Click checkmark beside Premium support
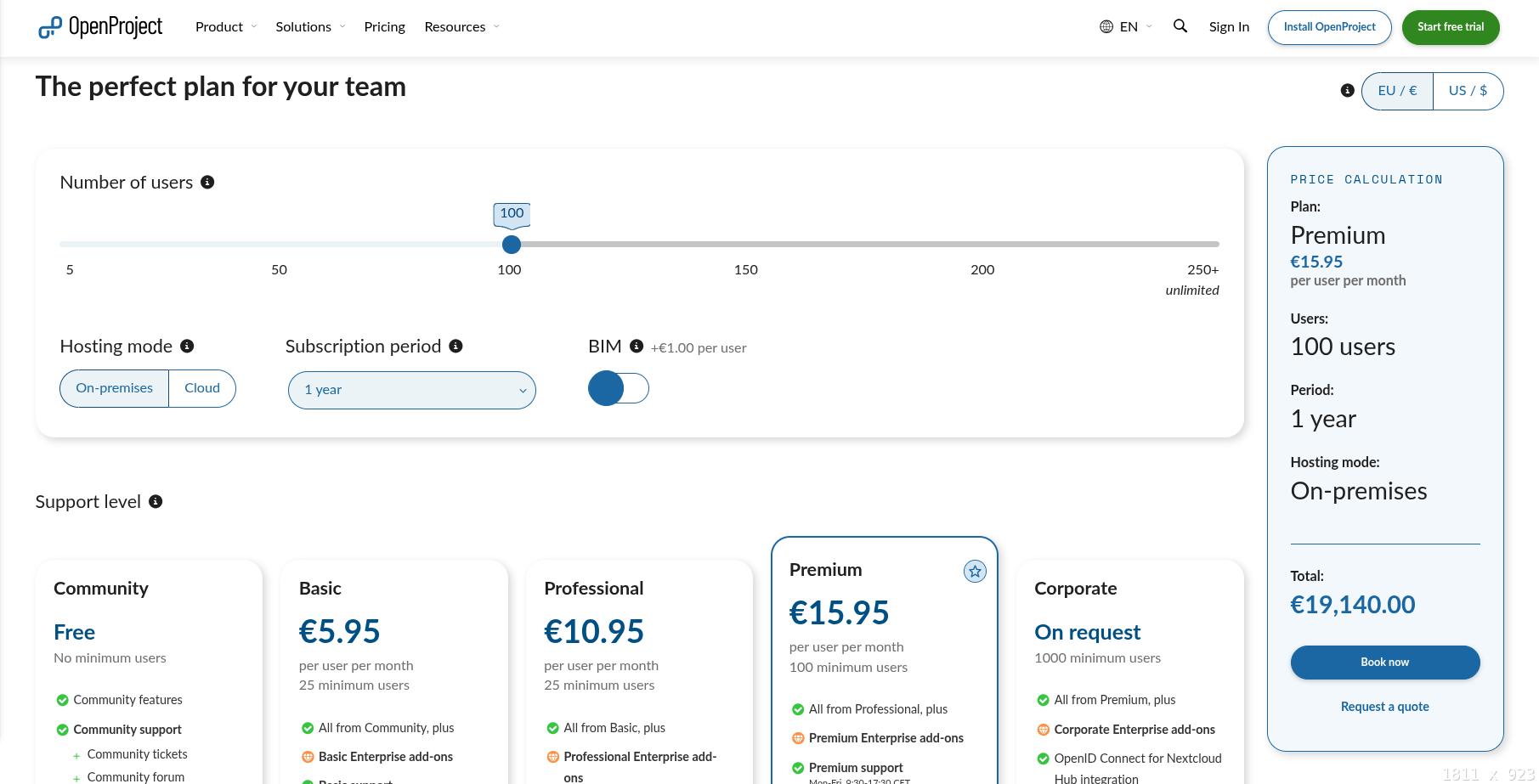This screenshot has height=784, width=1539. click(x=798, y=768)
